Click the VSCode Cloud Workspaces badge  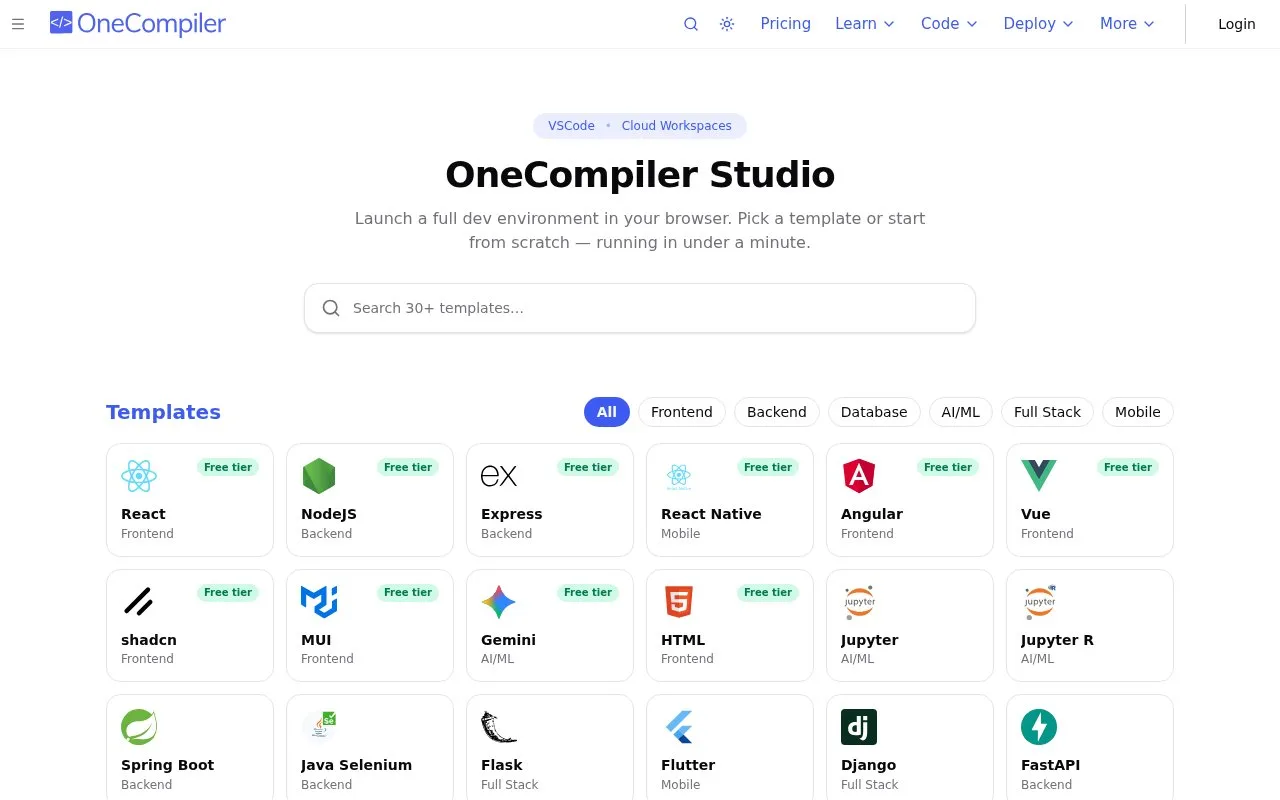click(640, 126)
